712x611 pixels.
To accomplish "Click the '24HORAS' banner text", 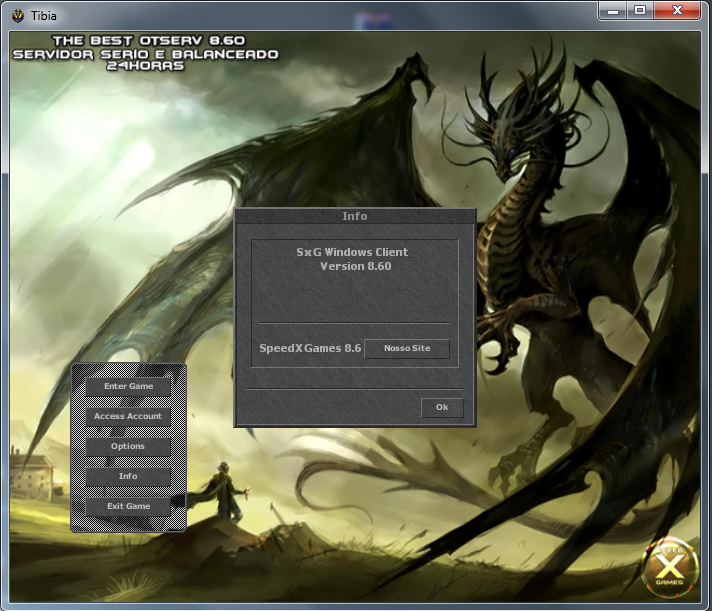I will point(145,66).
